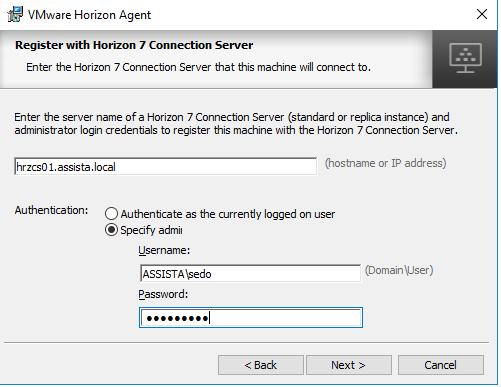The width and height of the screenshot is (501, 387).
Task: Click the (hostname or IP address) hint
Action: point(386,163)
